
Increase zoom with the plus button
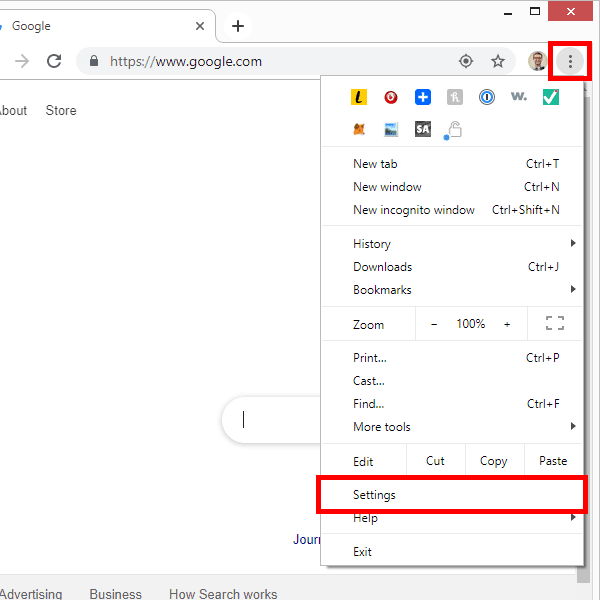coord(507,324)
